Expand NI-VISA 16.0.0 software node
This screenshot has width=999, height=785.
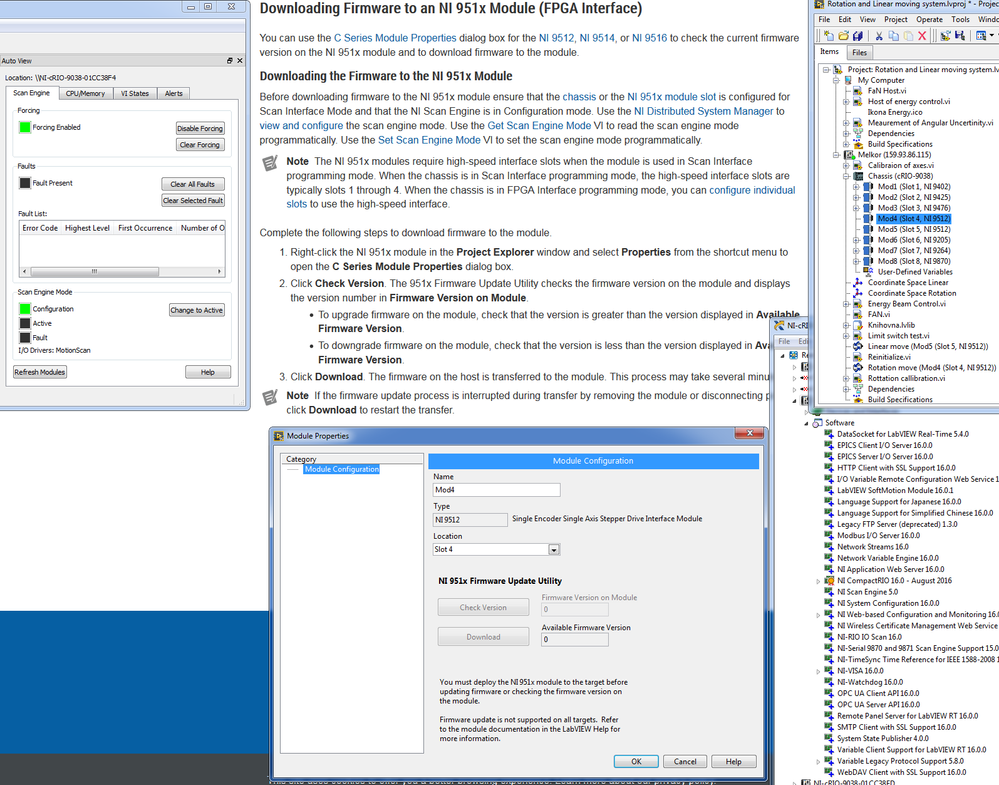(819, 671)
